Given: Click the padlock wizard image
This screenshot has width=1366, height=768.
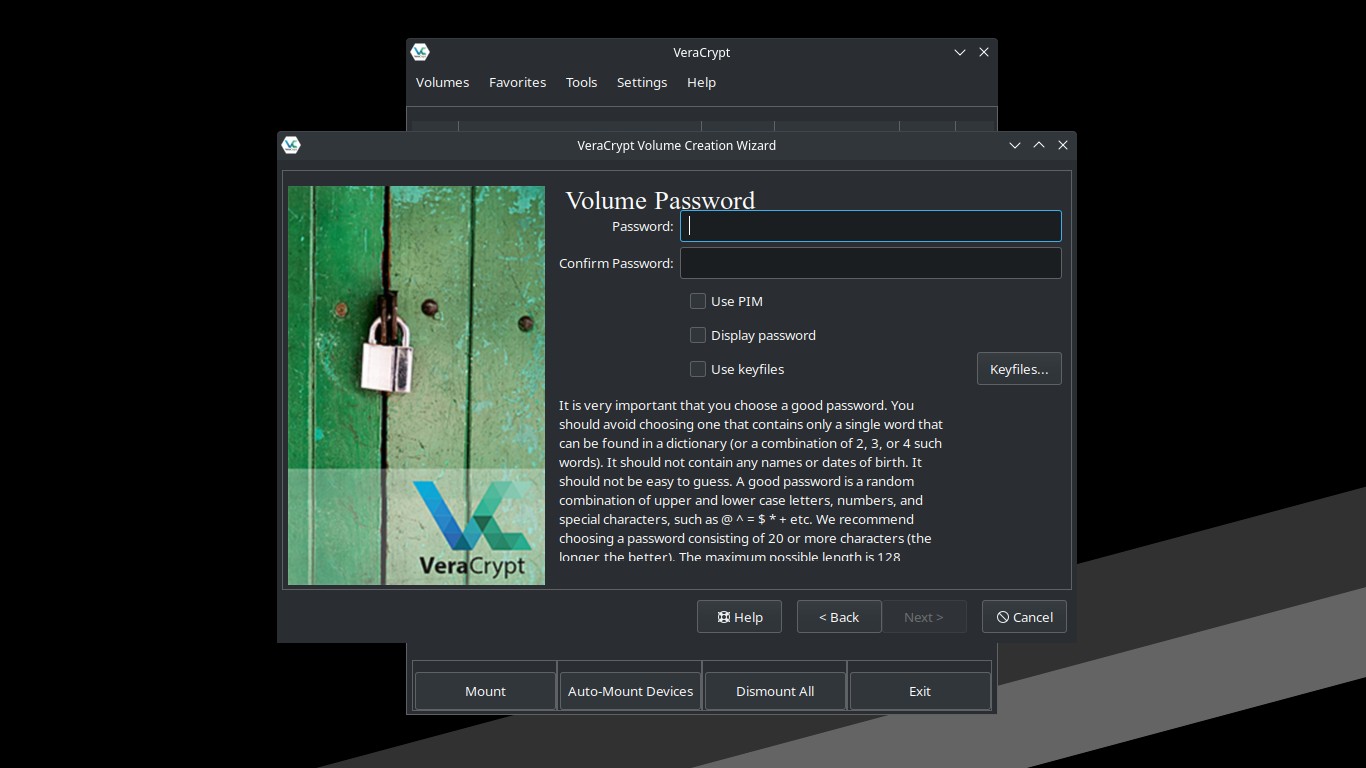Looking at the screenshot, I should [416, 385].
